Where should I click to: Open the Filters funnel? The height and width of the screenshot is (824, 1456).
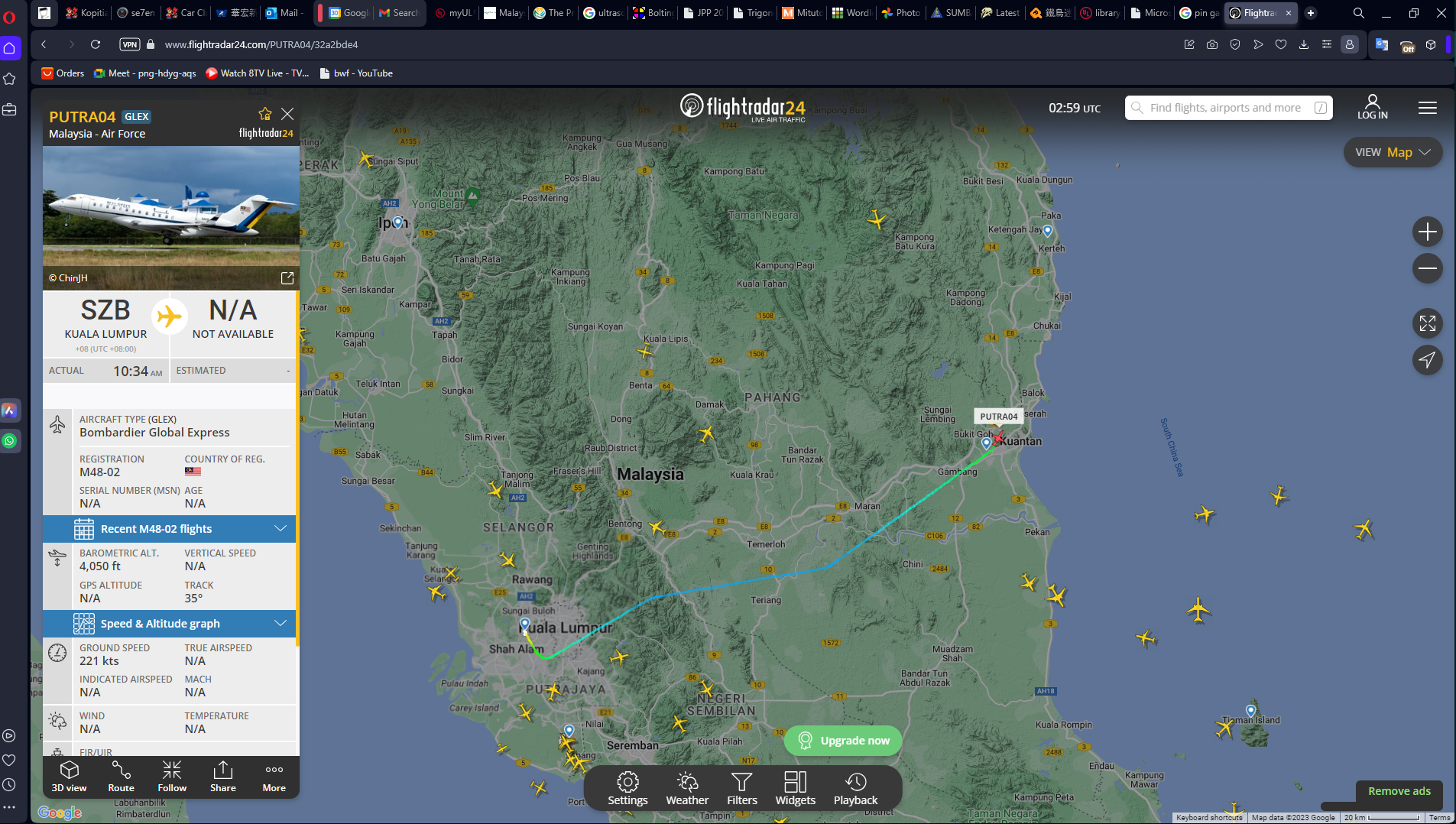[742, 789]
